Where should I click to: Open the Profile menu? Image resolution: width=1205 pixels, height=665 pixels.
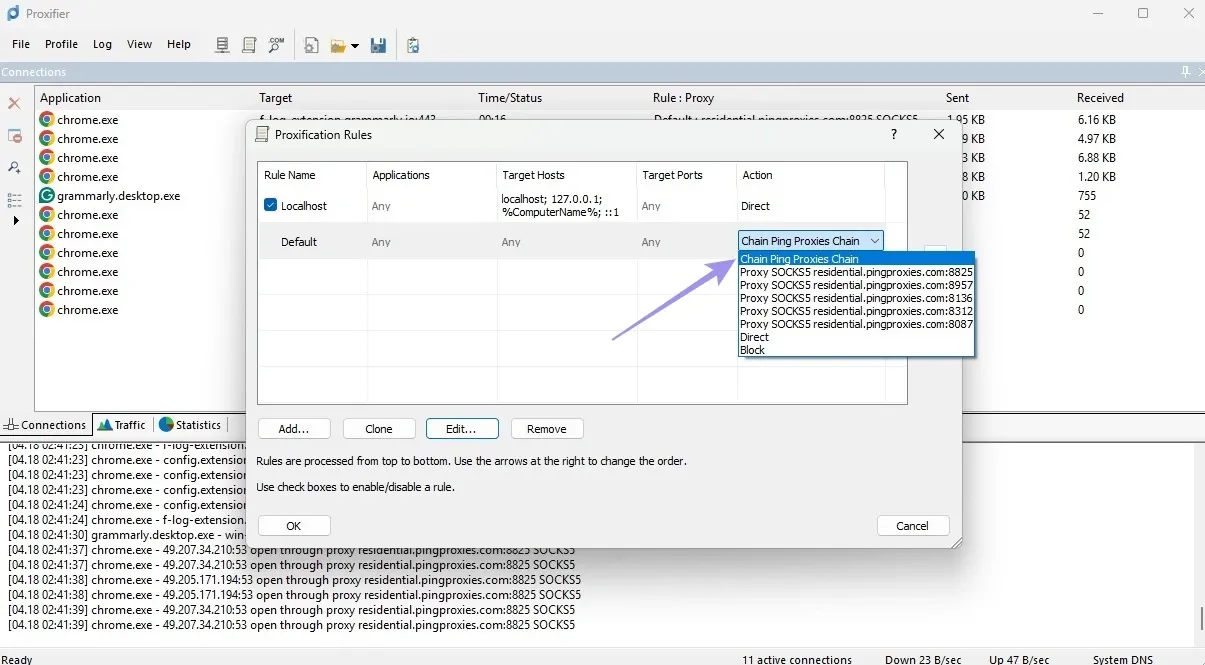[x=61, y=44]
